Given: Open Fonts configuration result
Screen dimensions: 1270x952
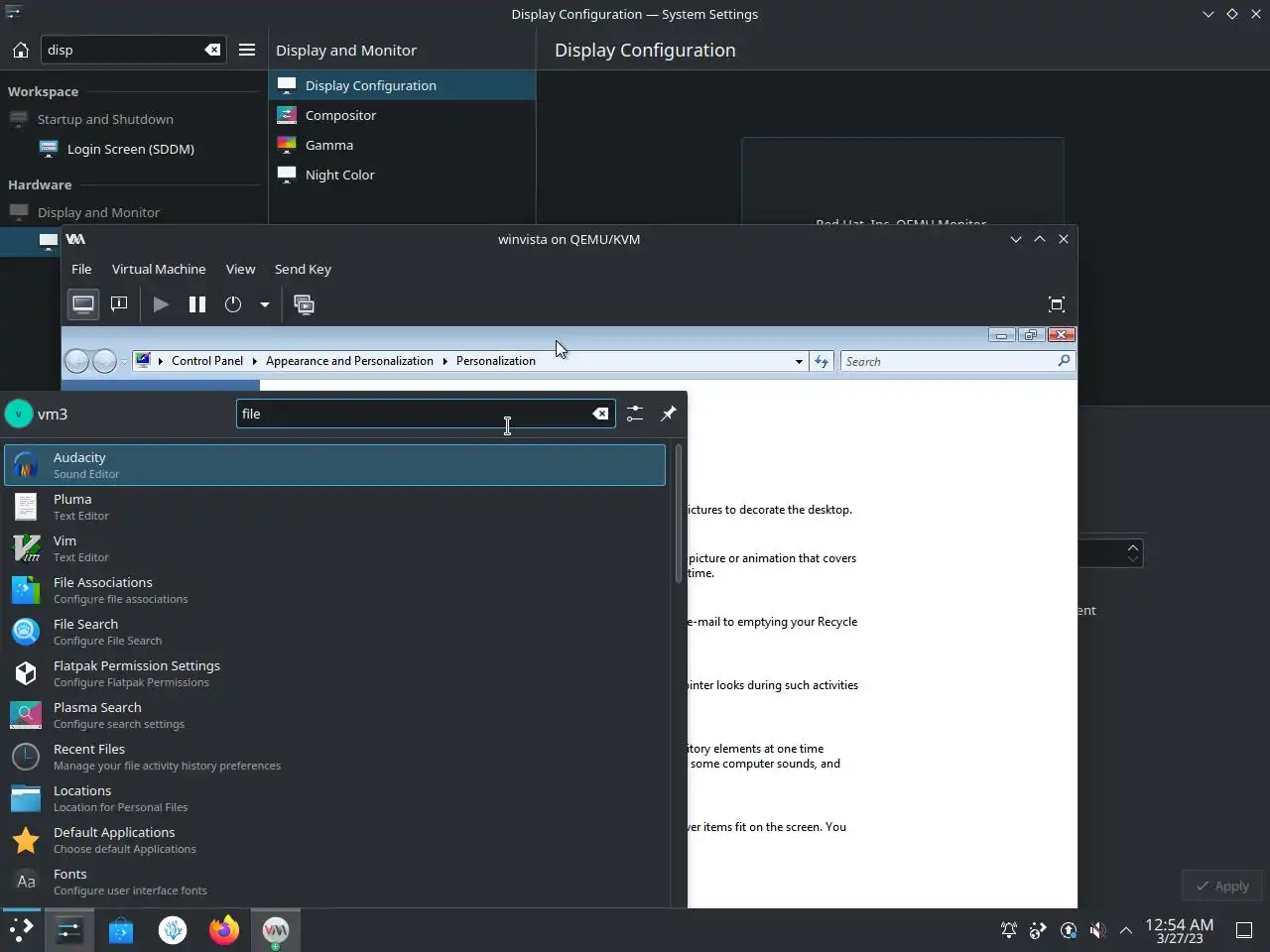Looking at the screenshot, I should click(334, 882).
